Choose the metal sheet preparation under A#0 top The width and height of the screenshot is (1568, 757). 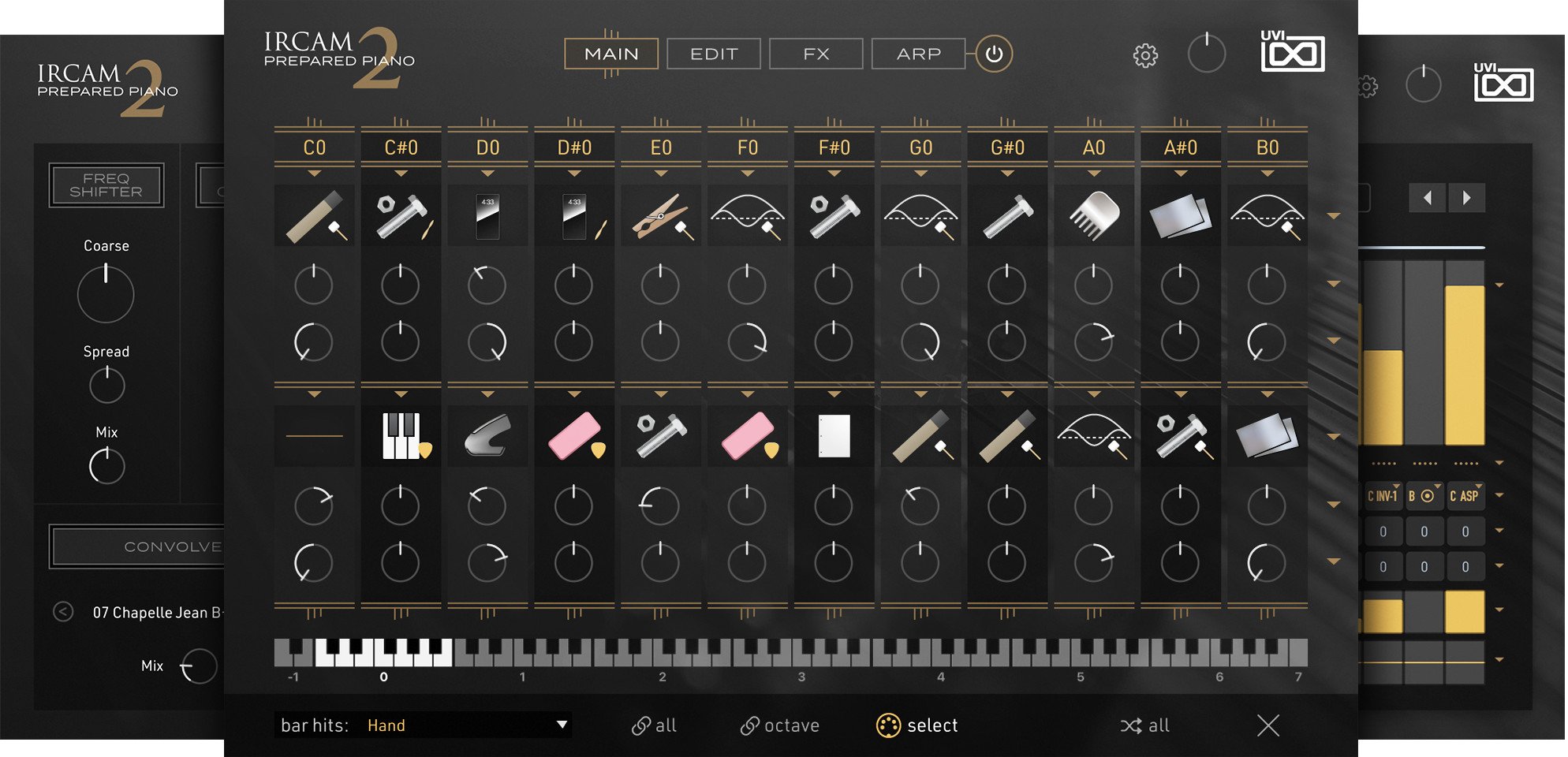tap(1181, 216)
